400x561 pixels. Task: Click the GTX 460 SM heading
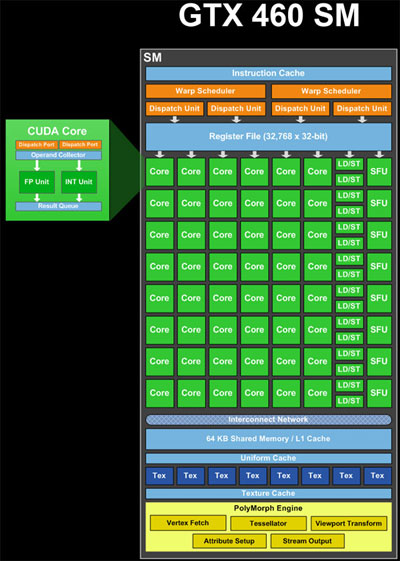pos(269,15)
